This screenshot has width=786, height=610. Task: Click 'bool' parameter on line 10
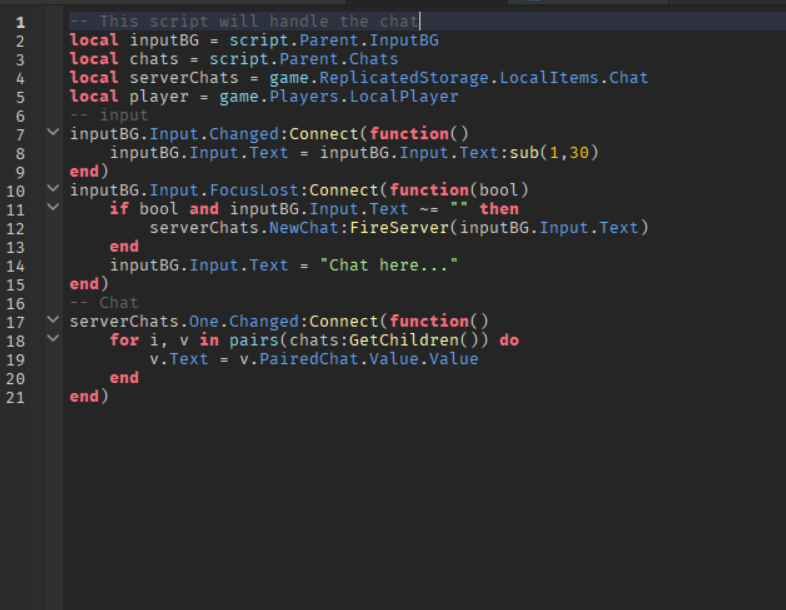tap(499, 190)
